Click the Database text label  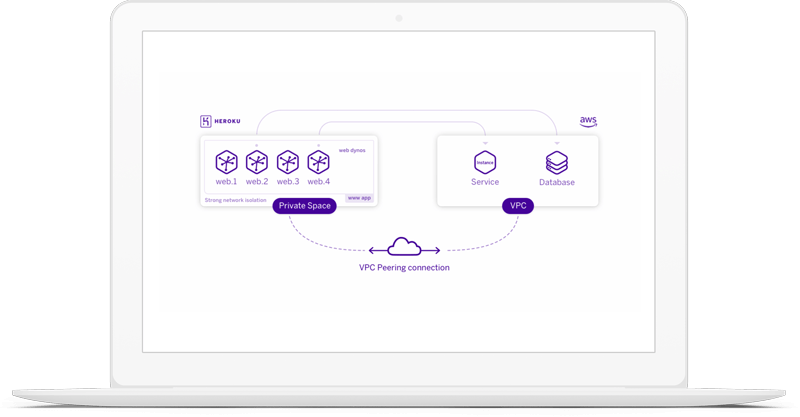pyautogui.click(x=557, y=183)
